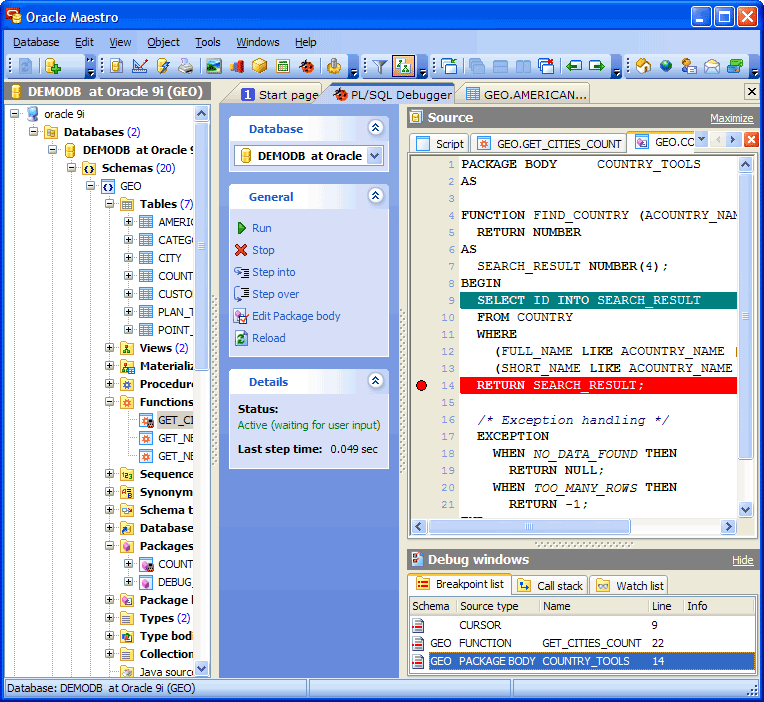Open the SQL Editor lightning icon
The image size is (764, 702).
click(x=163, y=66)
